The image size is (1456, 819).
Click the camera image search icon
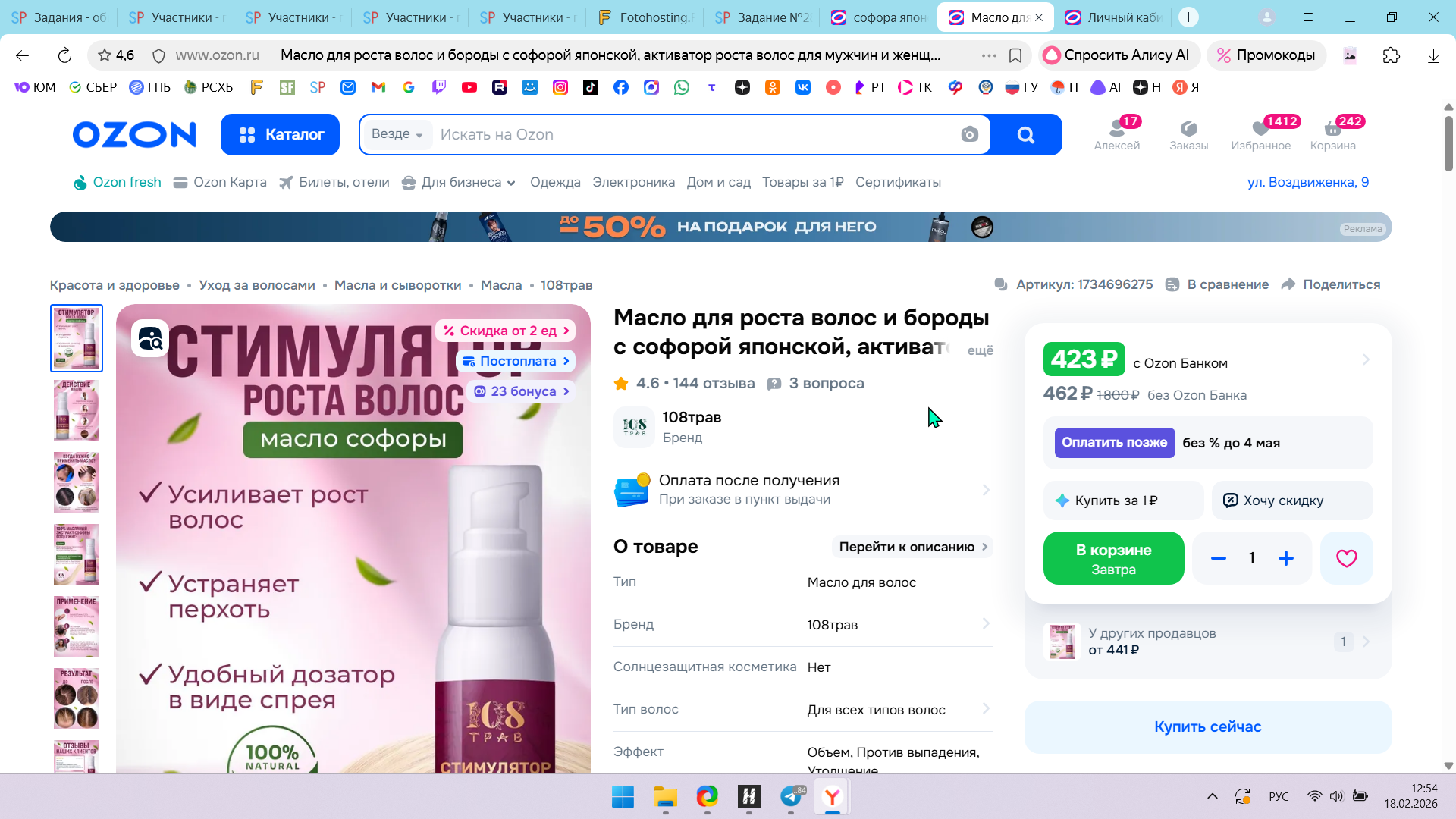[969, 135]
